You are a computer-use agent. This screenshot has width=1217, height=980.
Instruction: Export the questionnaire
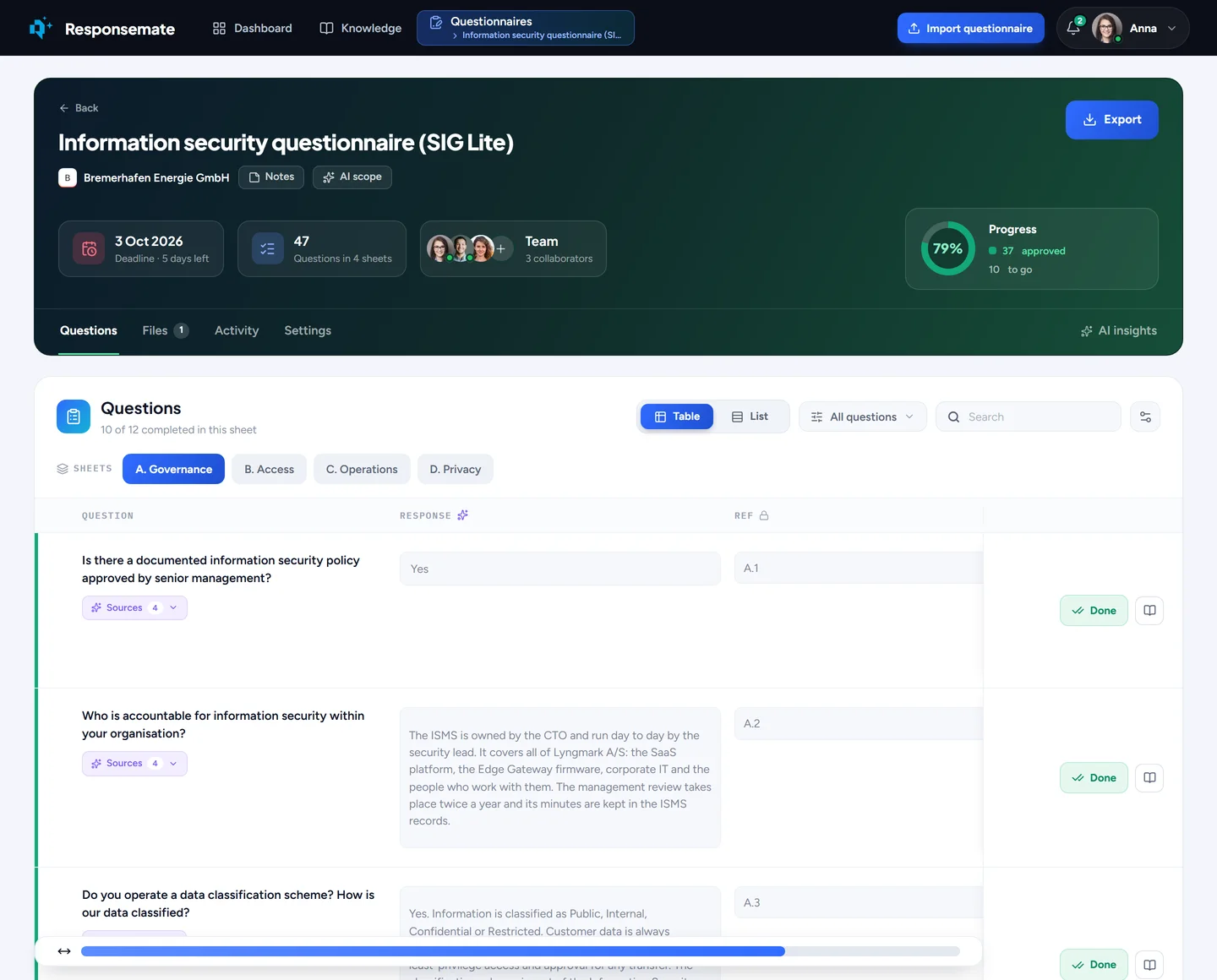(x=1112, y=120)
